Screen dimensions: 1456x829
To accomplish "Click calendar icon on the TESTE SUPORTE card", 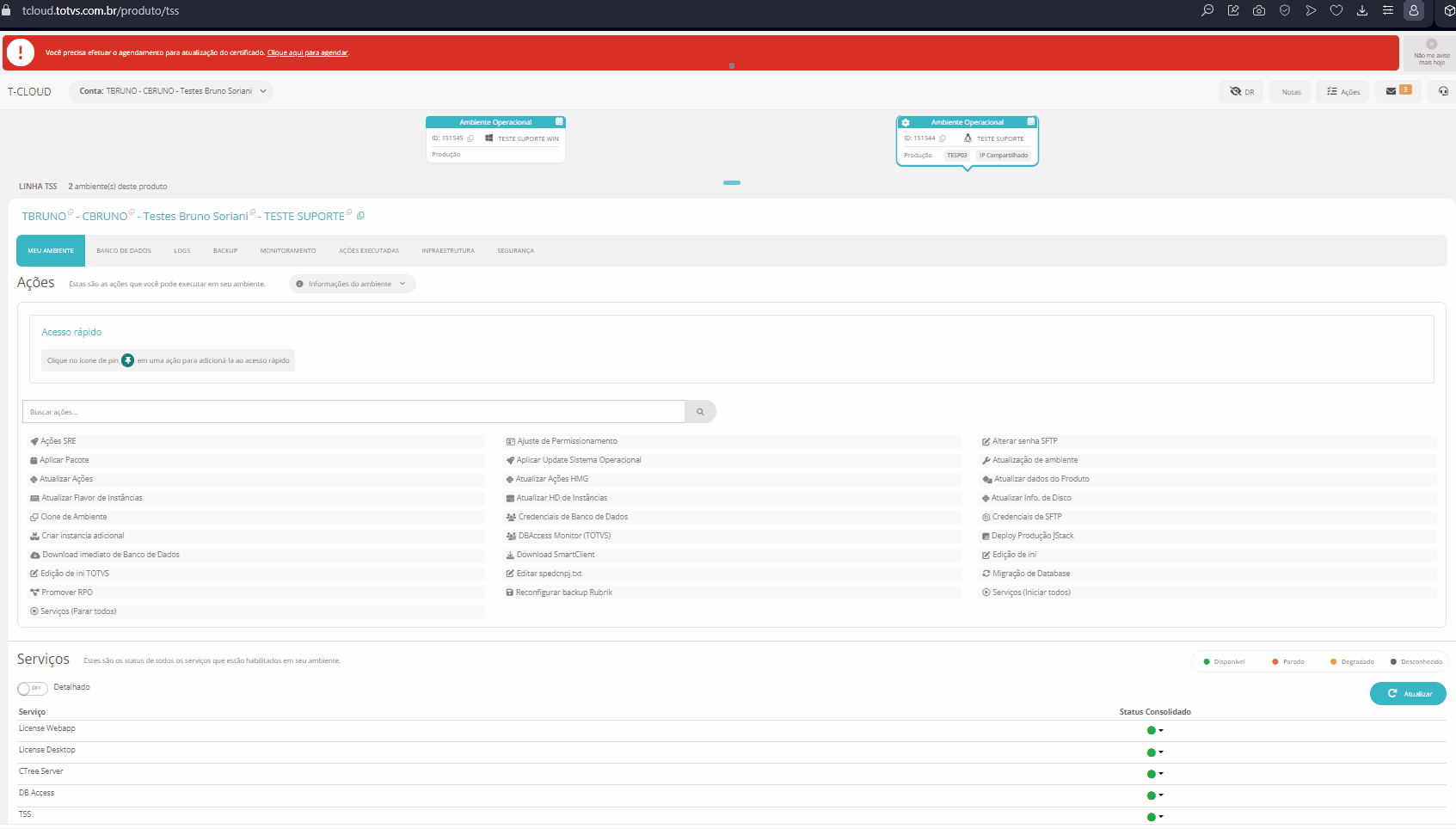I will pyautogui.click(x=1031, y=121).
